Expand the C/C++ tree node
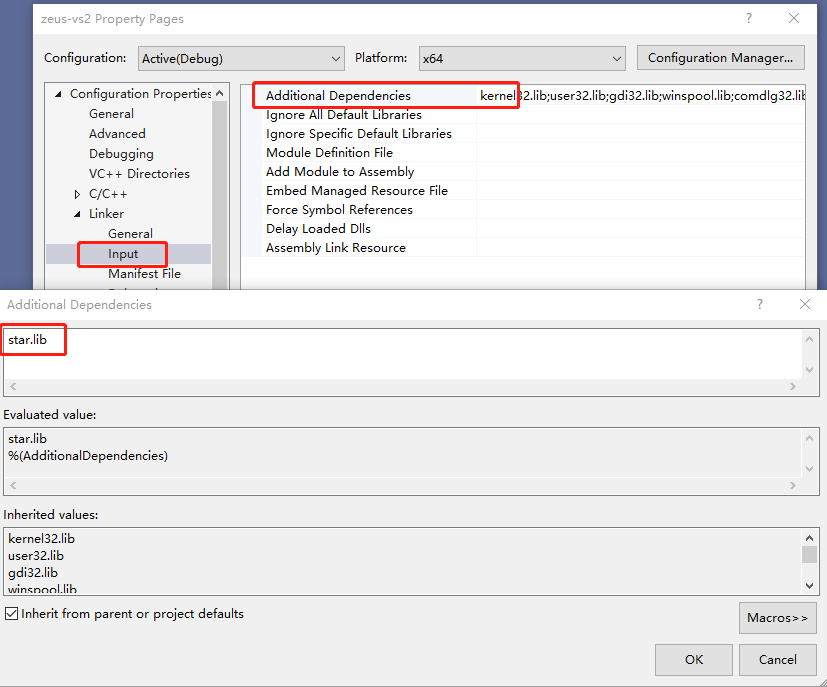827x687 pixels. tap(78, 194)
